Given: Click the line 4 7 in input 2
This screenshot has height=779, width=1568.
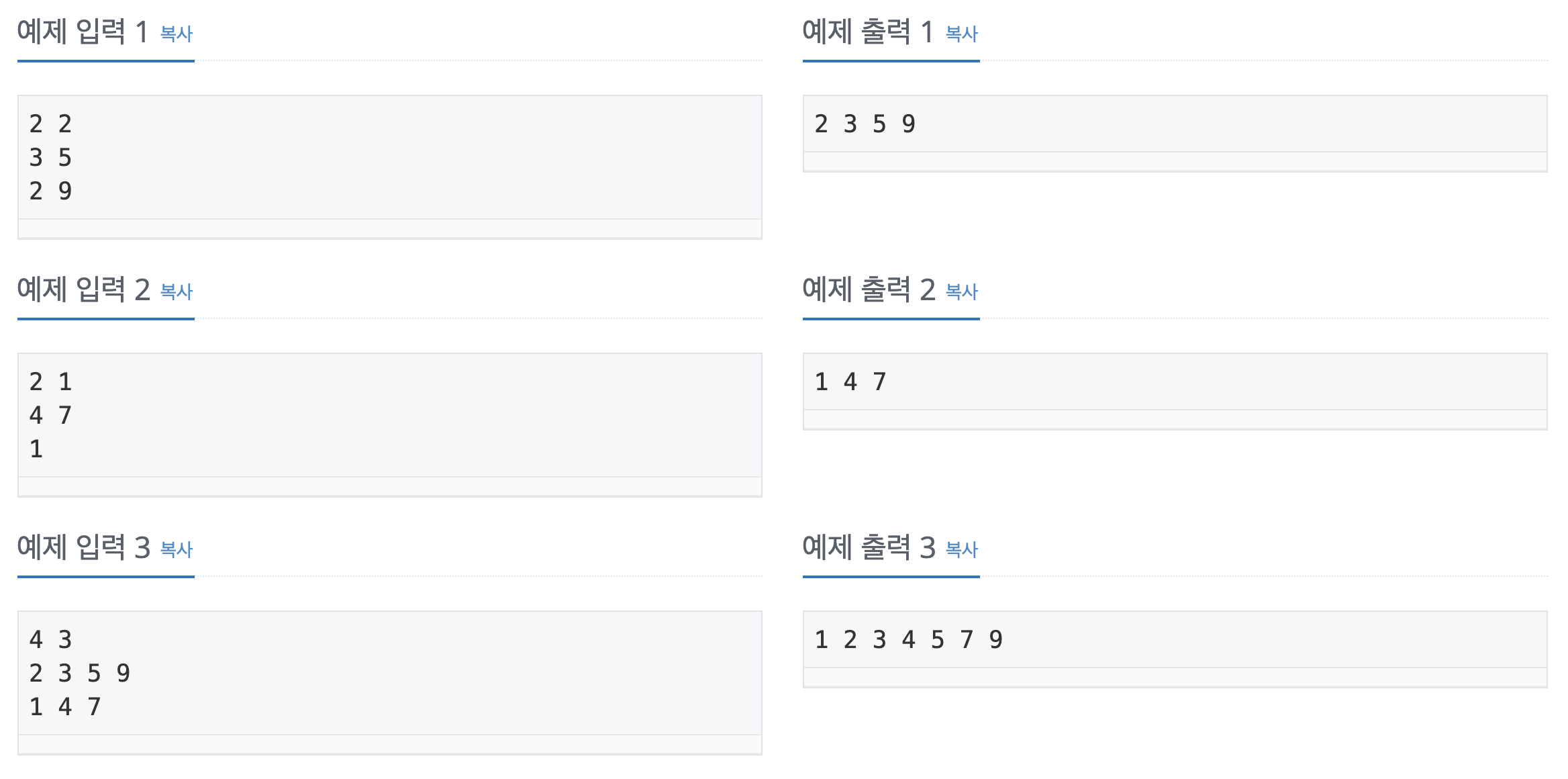Looking at the screenshot, I should [50, 415].
